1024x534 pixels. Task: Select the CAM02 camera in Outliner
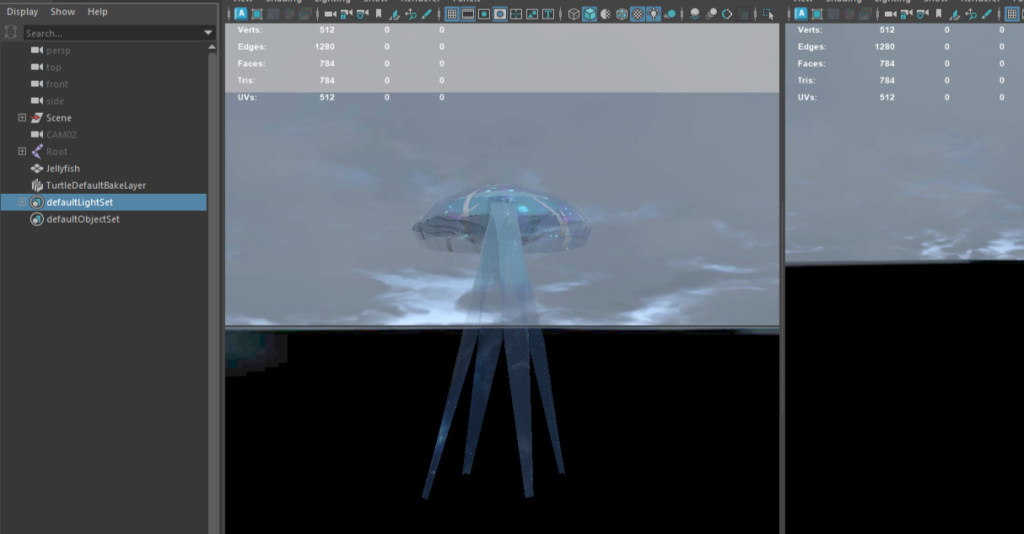[61, 134]
